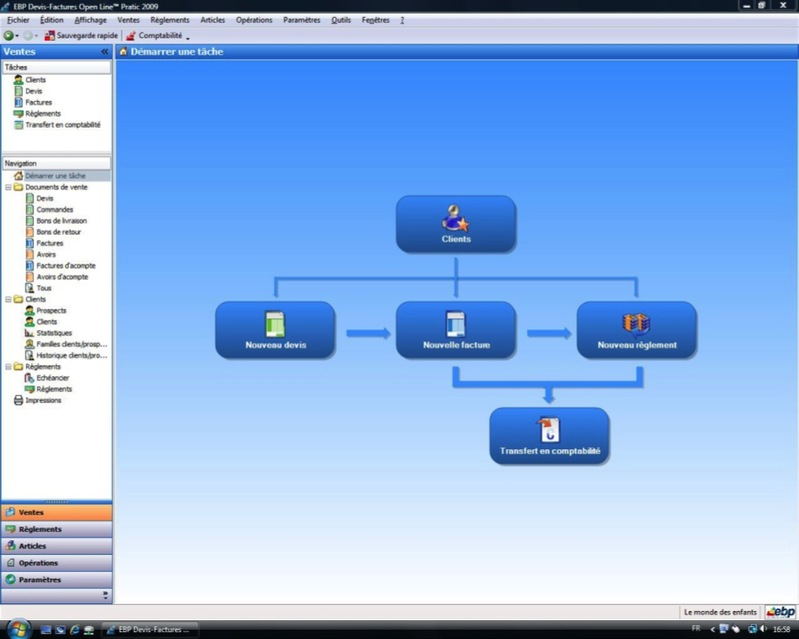Open the forward button dropdown arrow
The image size is (799, 639).
click(x=36, y=36)
